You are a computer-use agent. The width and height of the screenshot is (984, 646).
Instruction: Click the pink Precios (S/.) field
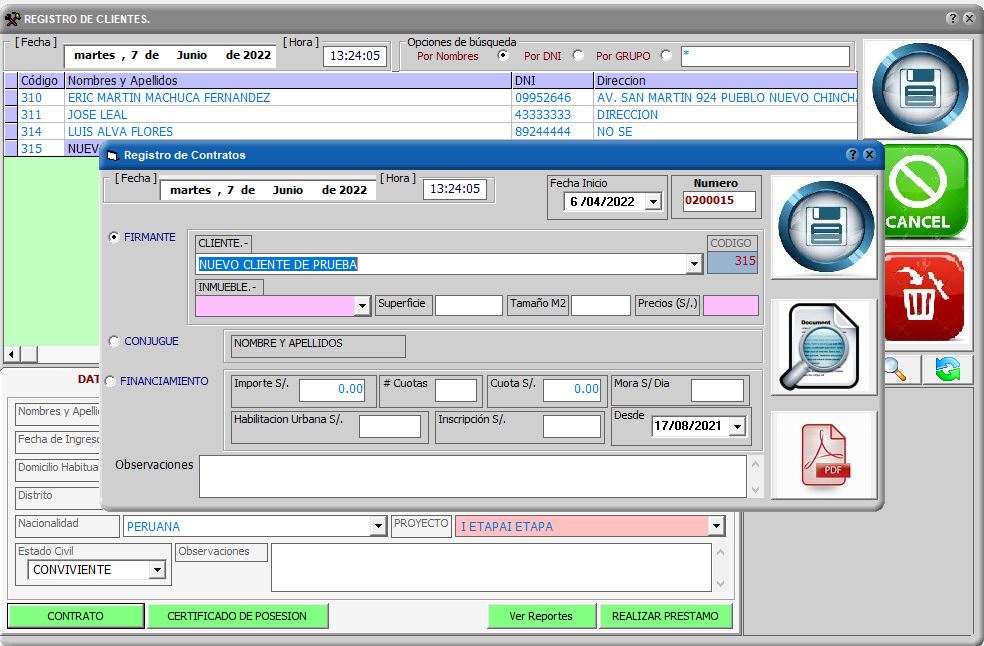730,306
